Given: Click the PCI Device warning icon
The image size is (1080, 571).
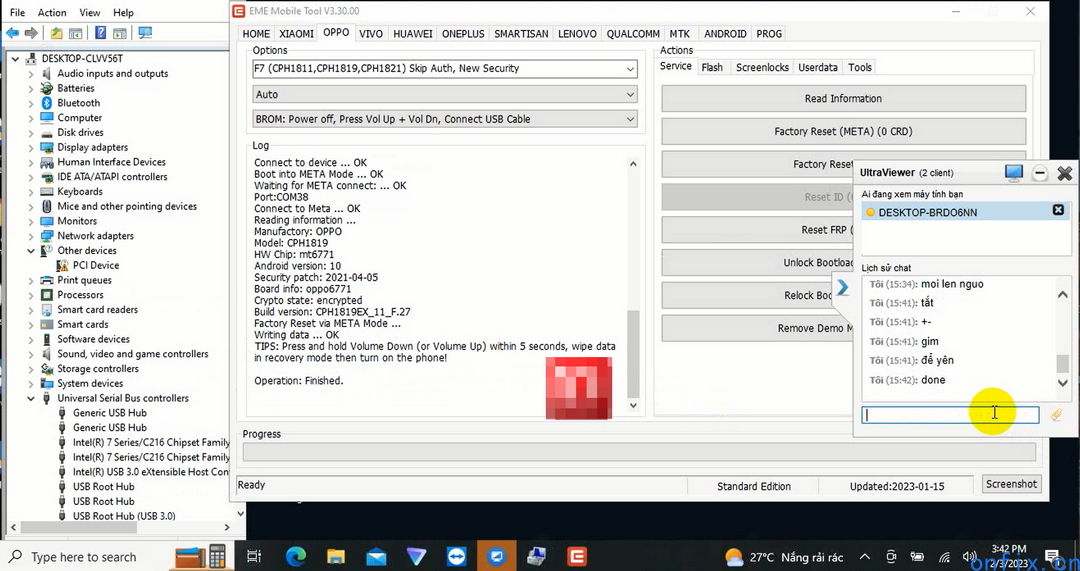Looking at the screenshot, I should [x=63, y=265].
